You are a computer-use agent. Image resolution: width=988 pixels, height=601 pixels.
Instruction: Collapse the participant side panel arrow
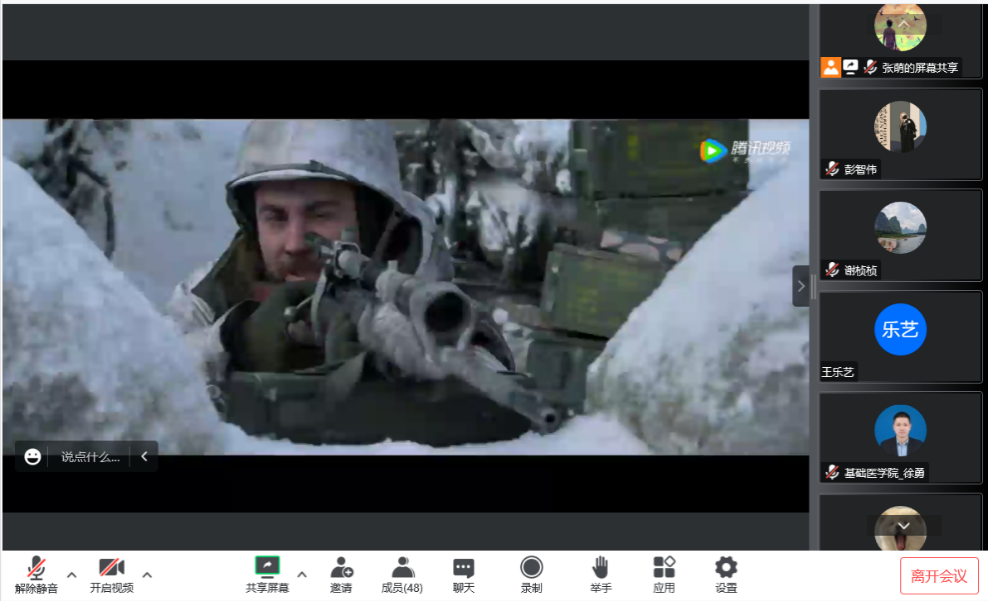[801, 286]
